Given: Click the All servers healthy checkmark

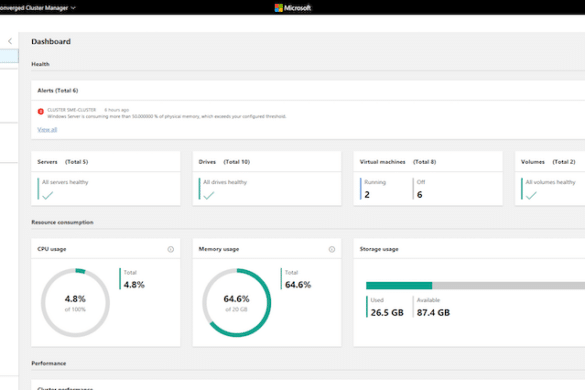Looking at the screenshot, I should (47, 195).
